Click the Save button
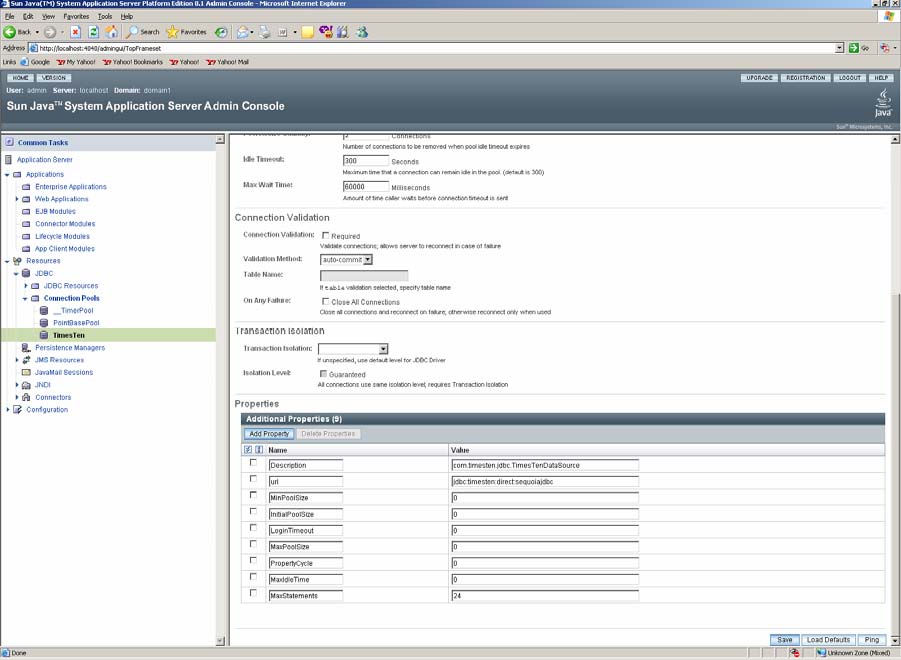This screenshot has width=901, height=660. pyautogui.click(x=784, y=639)
